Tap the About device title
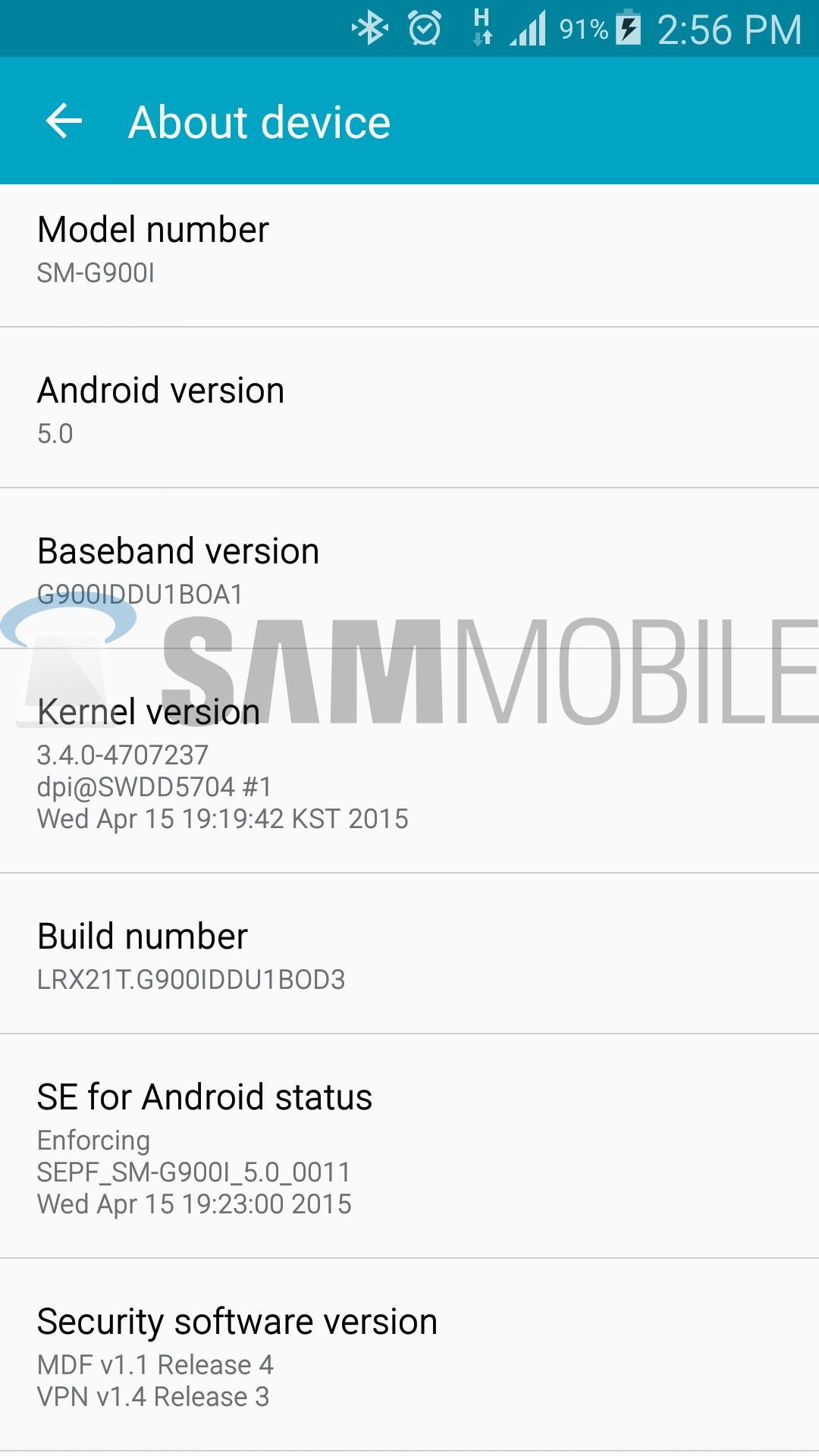This screenshot has width=819, height=1456. click(259, 122)
